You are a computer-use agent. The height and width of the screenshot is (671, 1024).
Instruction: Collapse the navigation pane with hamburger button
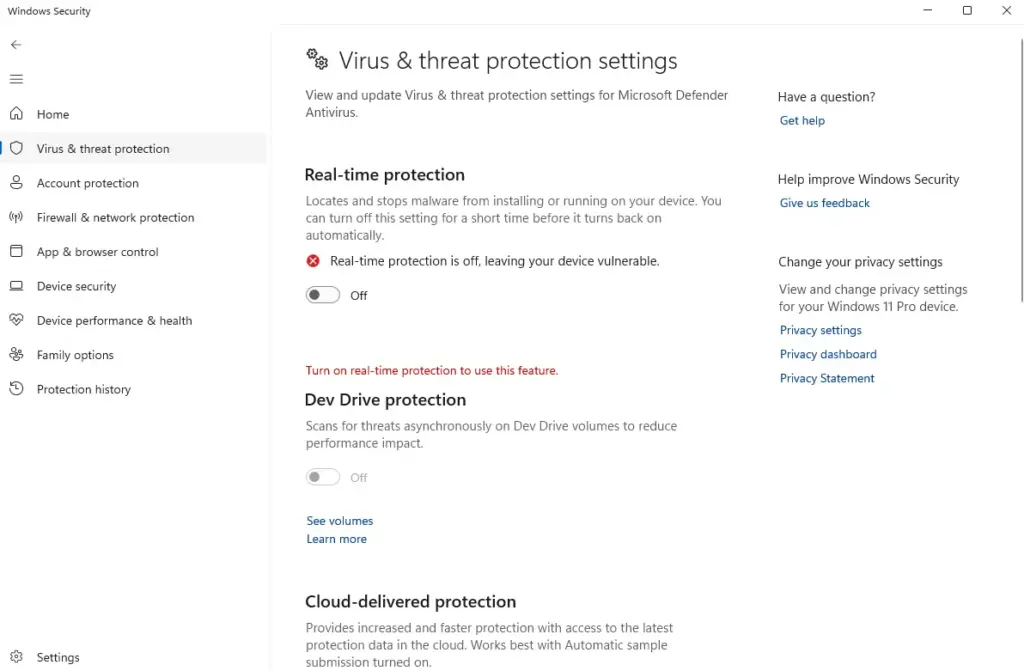tap(16, 79)
